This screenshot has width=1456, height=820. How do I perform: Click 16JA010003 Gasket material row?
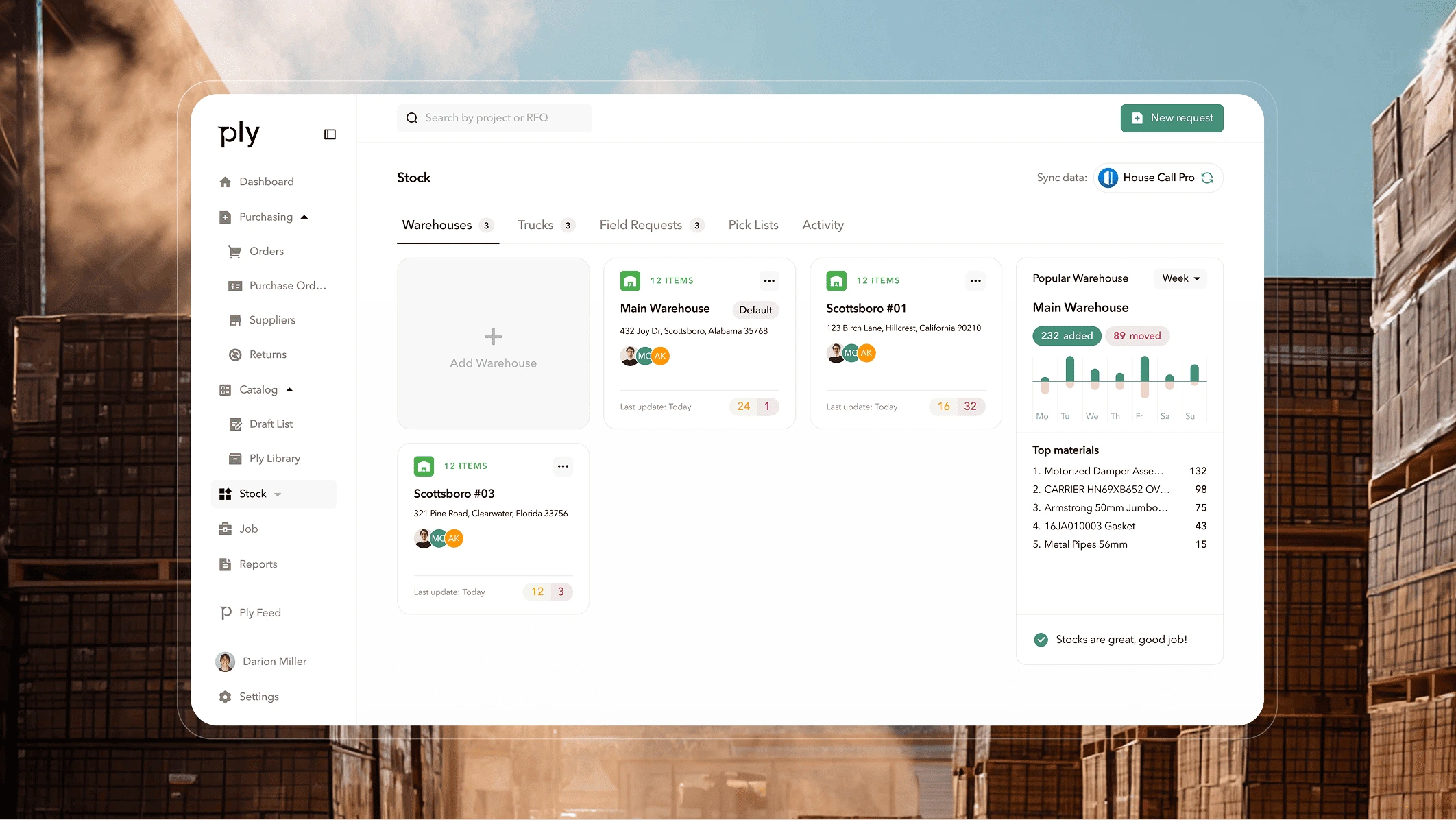pos(1119,526)
